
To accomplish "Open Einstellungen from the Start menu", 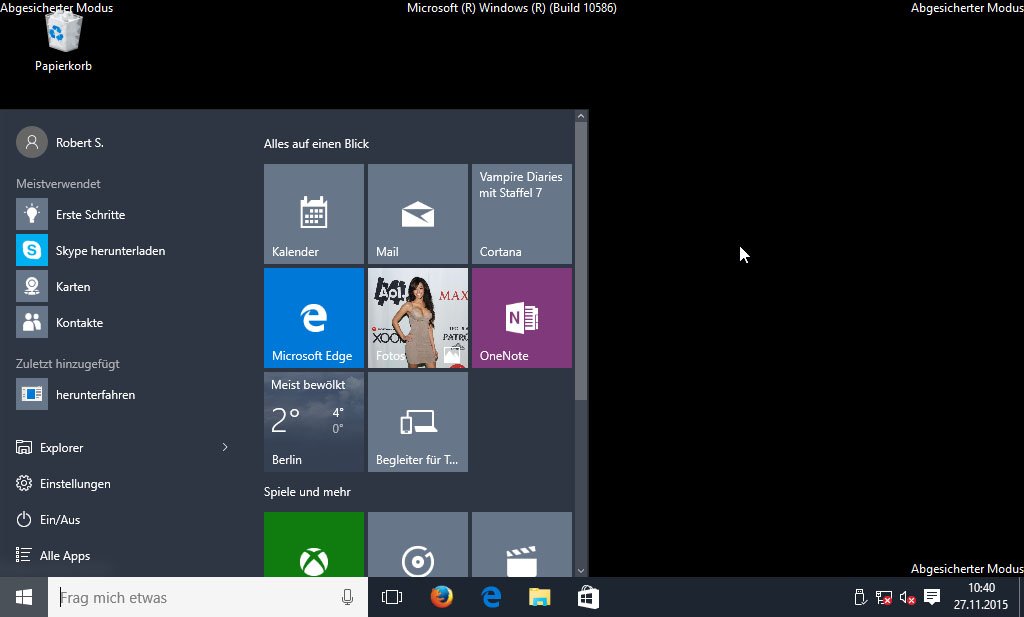I will pos(74,483).
